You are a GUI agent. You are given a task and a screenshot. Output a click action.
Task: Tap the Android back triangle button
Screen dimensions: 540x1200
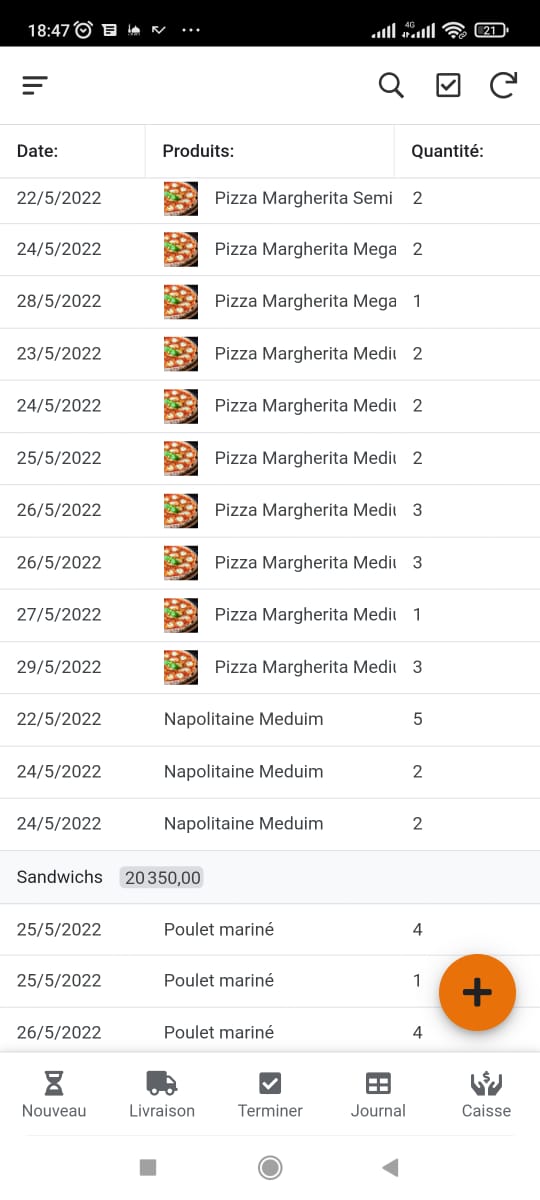(391, 1167)
